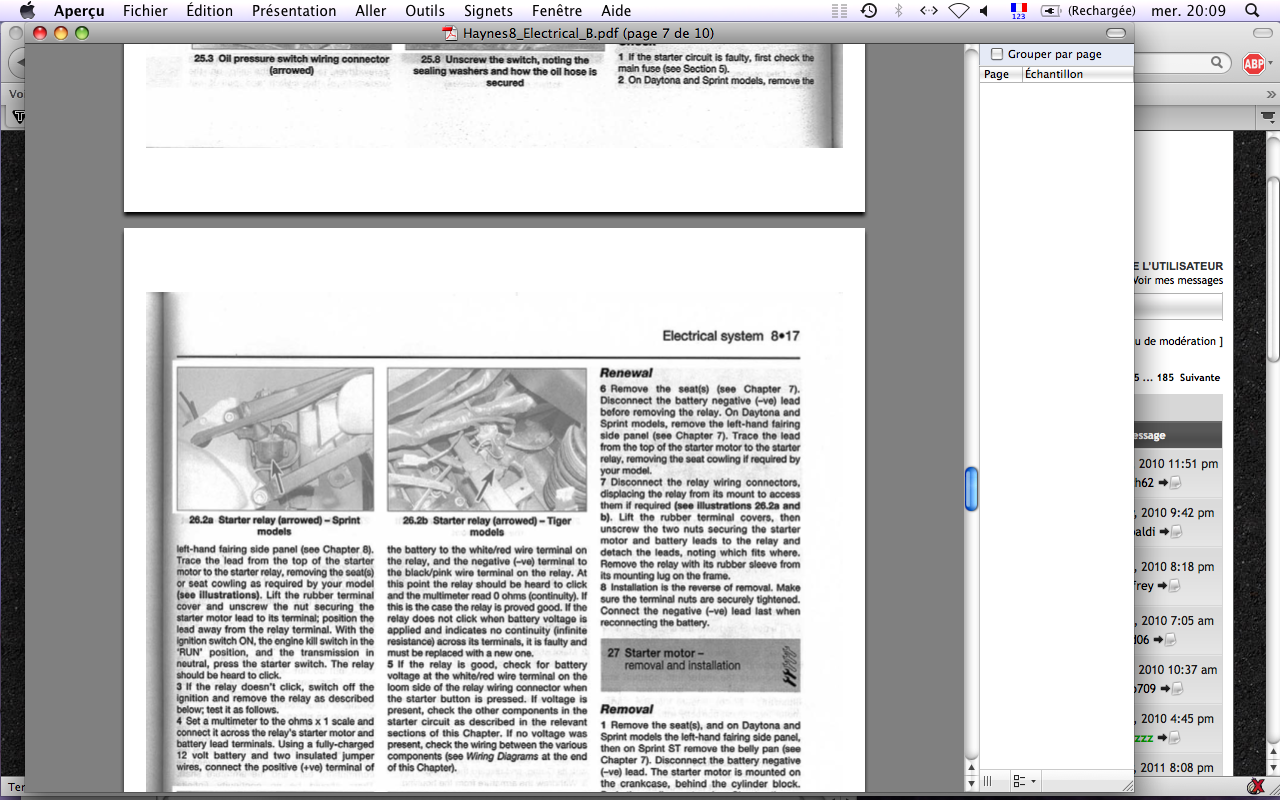Click the Time Machine menu bar icon

[869, 11]
